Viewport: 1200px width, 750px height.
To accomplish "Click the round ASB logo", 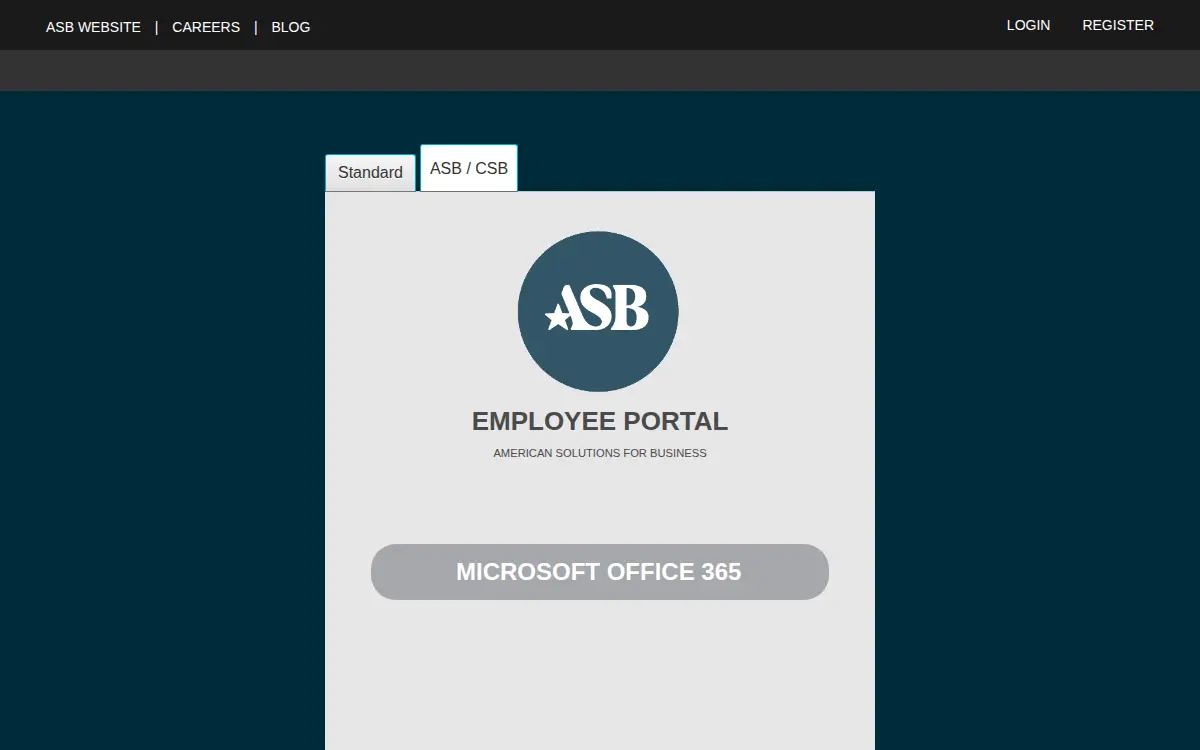I will click(x=598, y=311).
